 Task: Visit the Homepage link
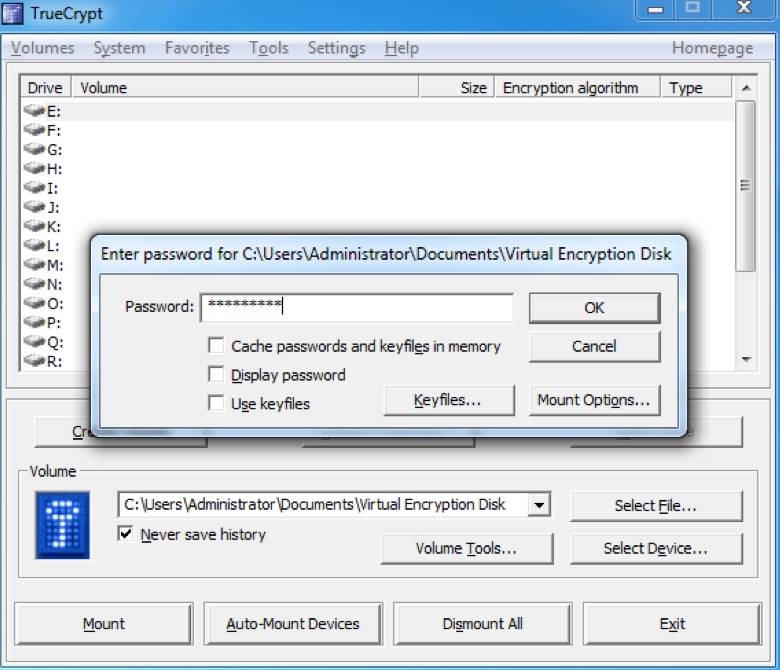712,48
